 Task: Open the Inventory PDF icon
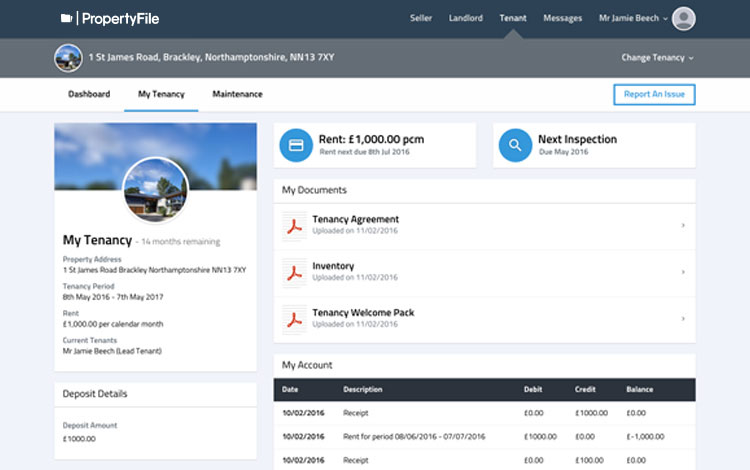click(x=293, y=272)
